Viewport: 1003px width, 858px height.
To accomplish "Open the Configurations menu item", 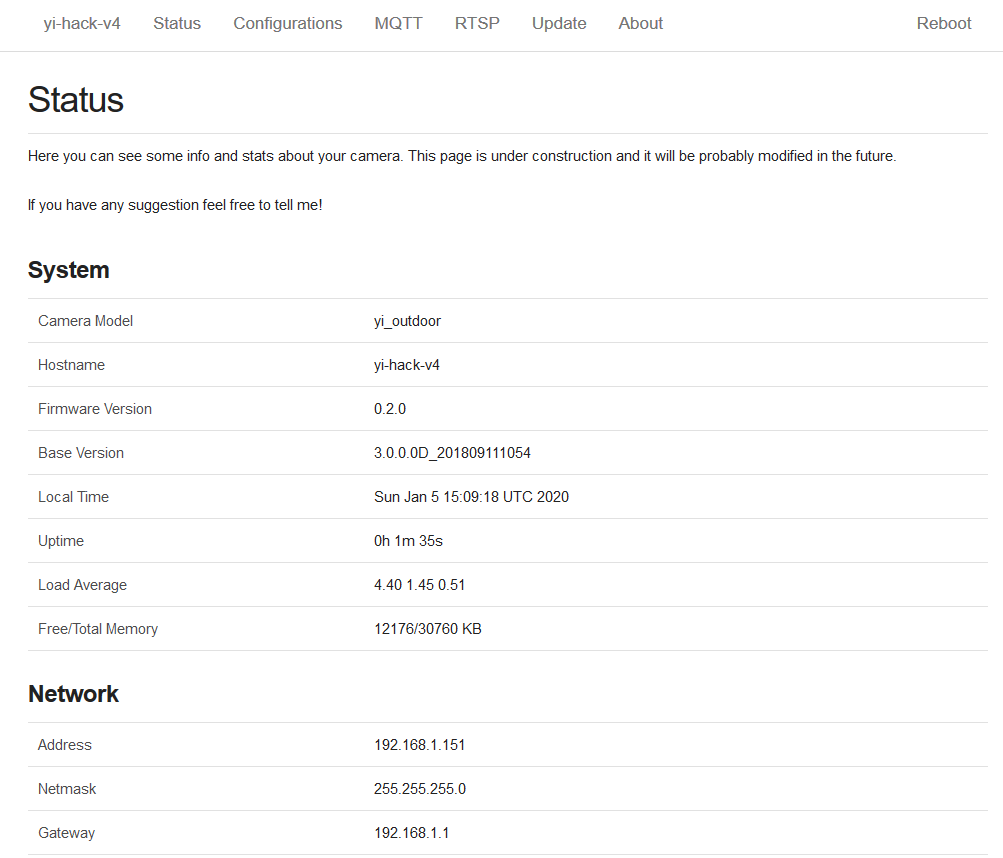I will click(x=287, y=24).
